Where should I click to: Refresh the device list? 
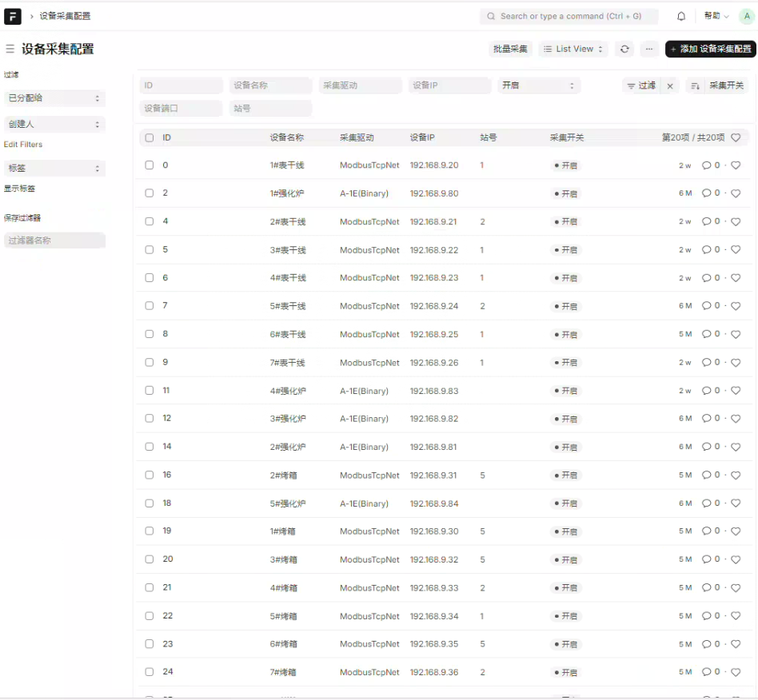(x=625, y=49)
